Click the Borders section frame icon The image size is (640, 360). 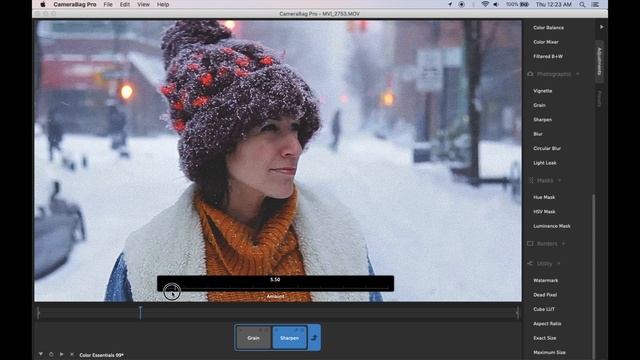tap(530, 243)
